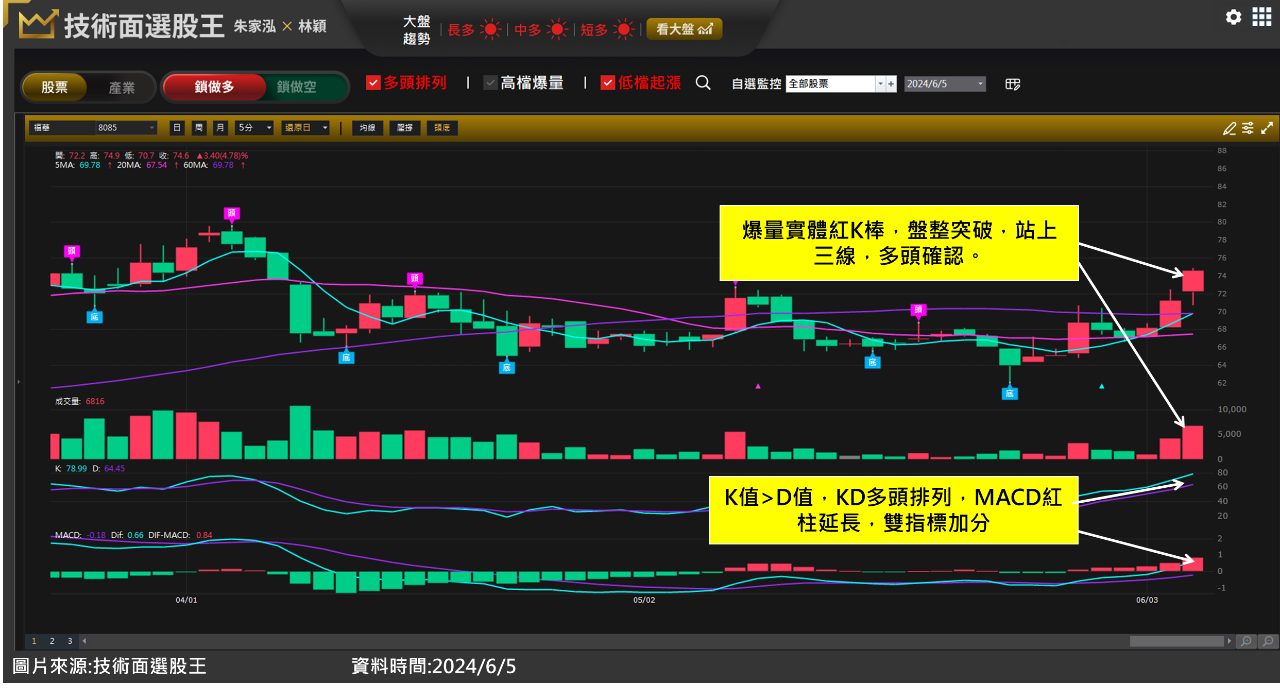Select the pen drawing tool above the chart
This screenshot has width=1280, height=688.
(x=1228, y=128)
